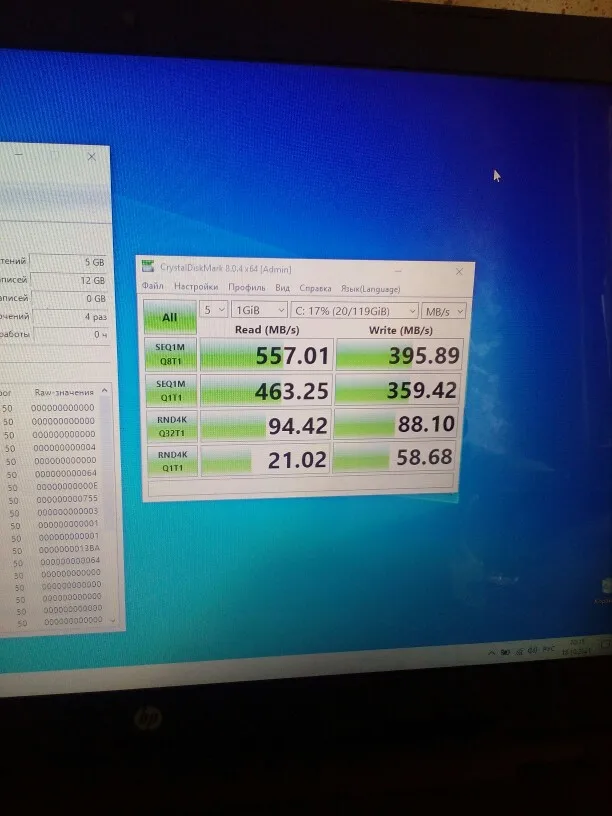Open the Вид menu

[x=283, y=288]
